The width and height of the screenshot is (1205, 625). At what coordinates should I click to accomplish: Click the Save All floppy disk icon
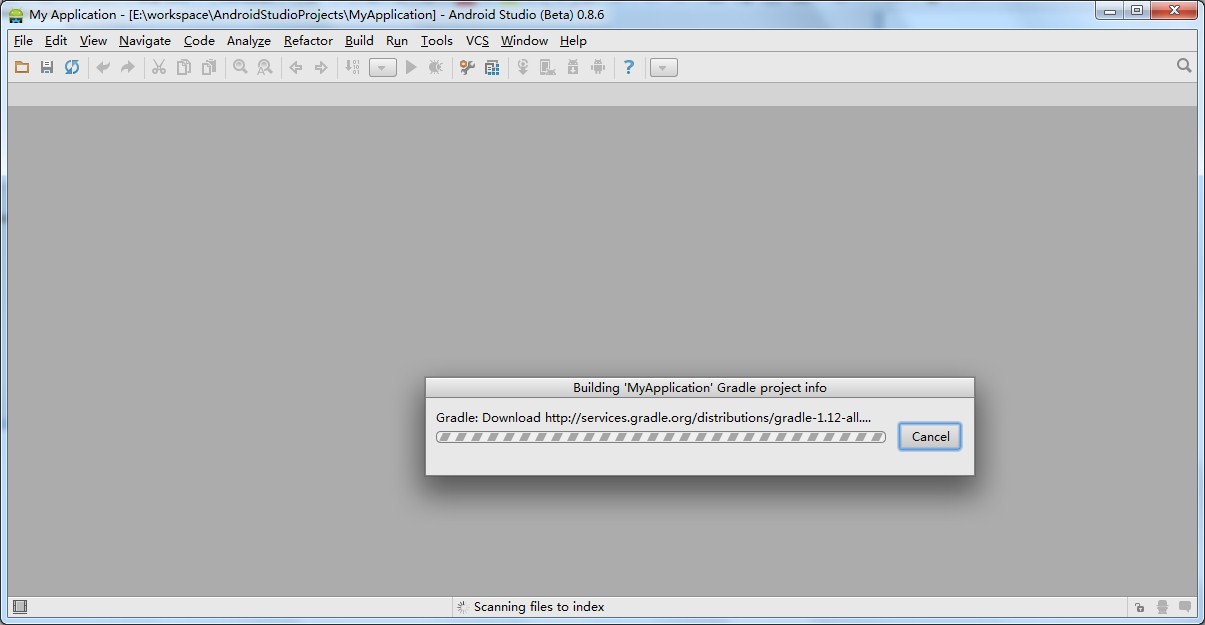[x=46, y=67]
